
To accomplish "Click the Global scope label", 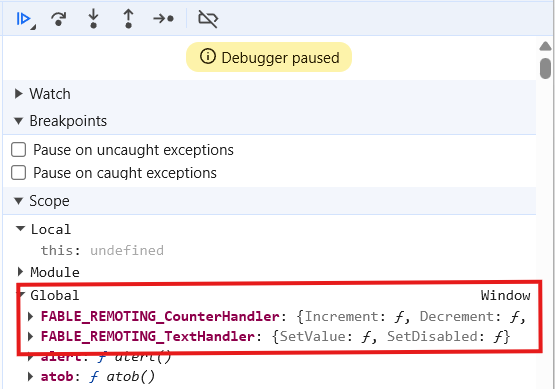I will tap(55, 295).
